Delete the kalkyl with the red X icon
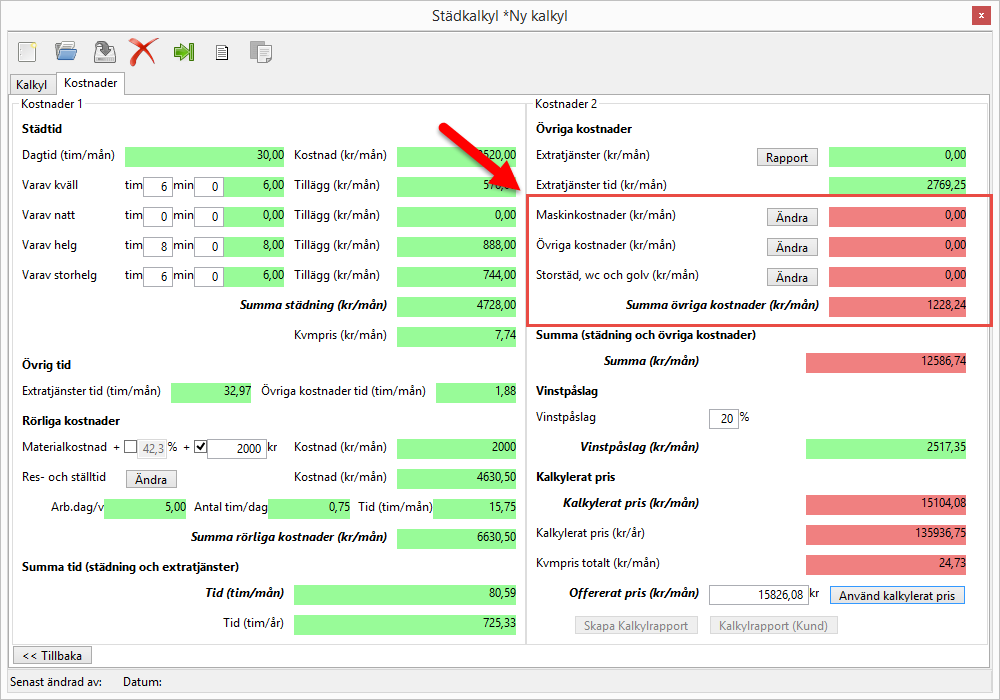 pyautogui.click(x=143, y=51)
